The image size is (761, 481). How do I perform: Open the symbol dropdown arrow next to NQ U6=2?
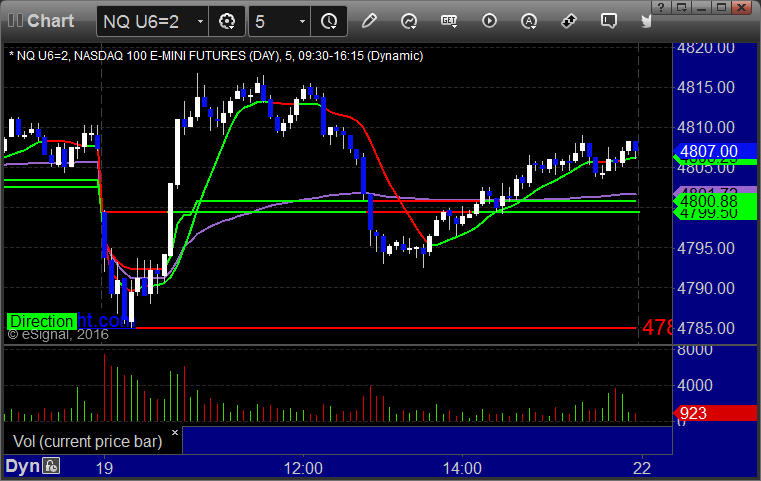[200, 21]
